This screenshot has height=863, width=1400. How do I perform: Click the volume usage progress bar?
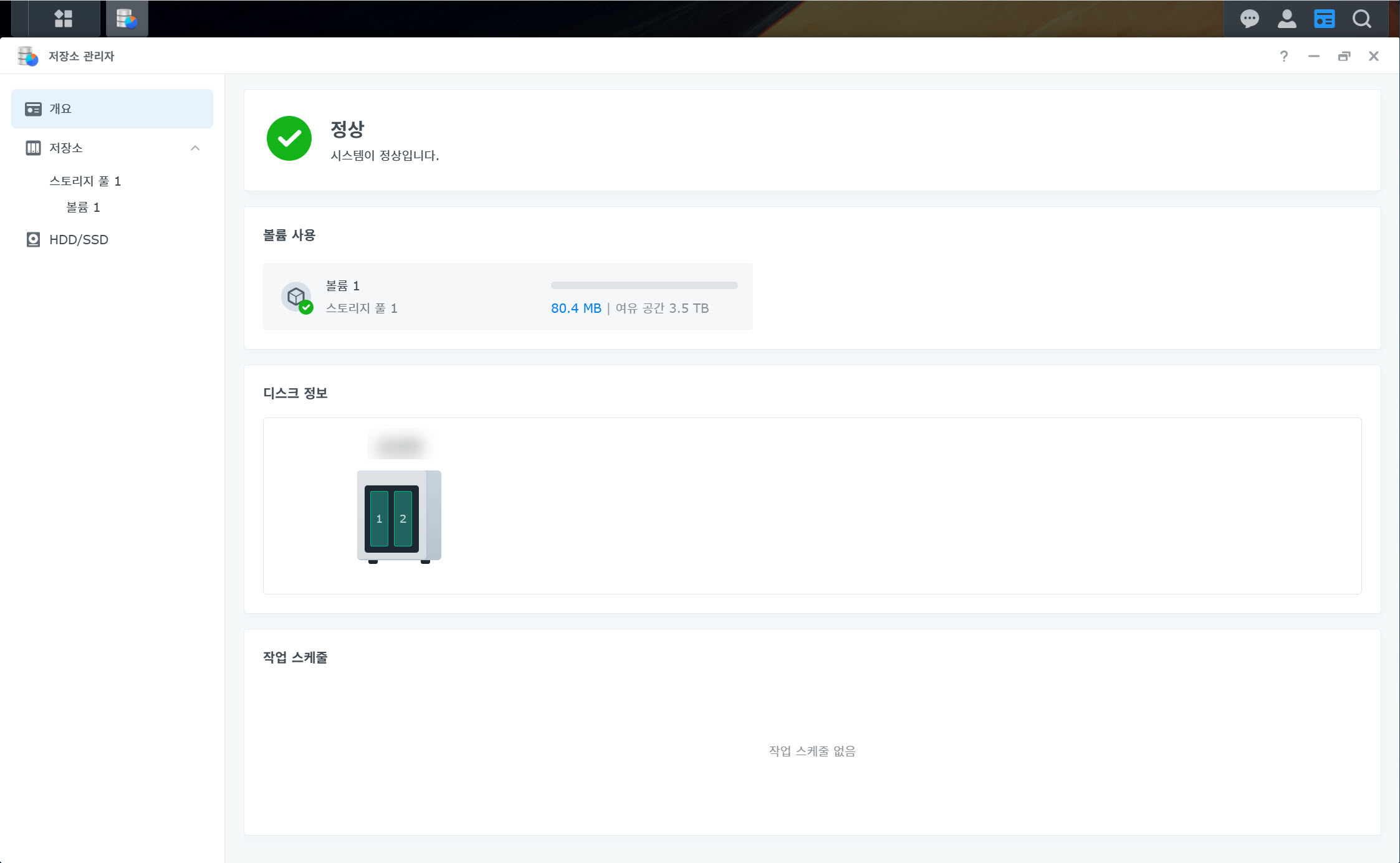(x=644, y=285)
